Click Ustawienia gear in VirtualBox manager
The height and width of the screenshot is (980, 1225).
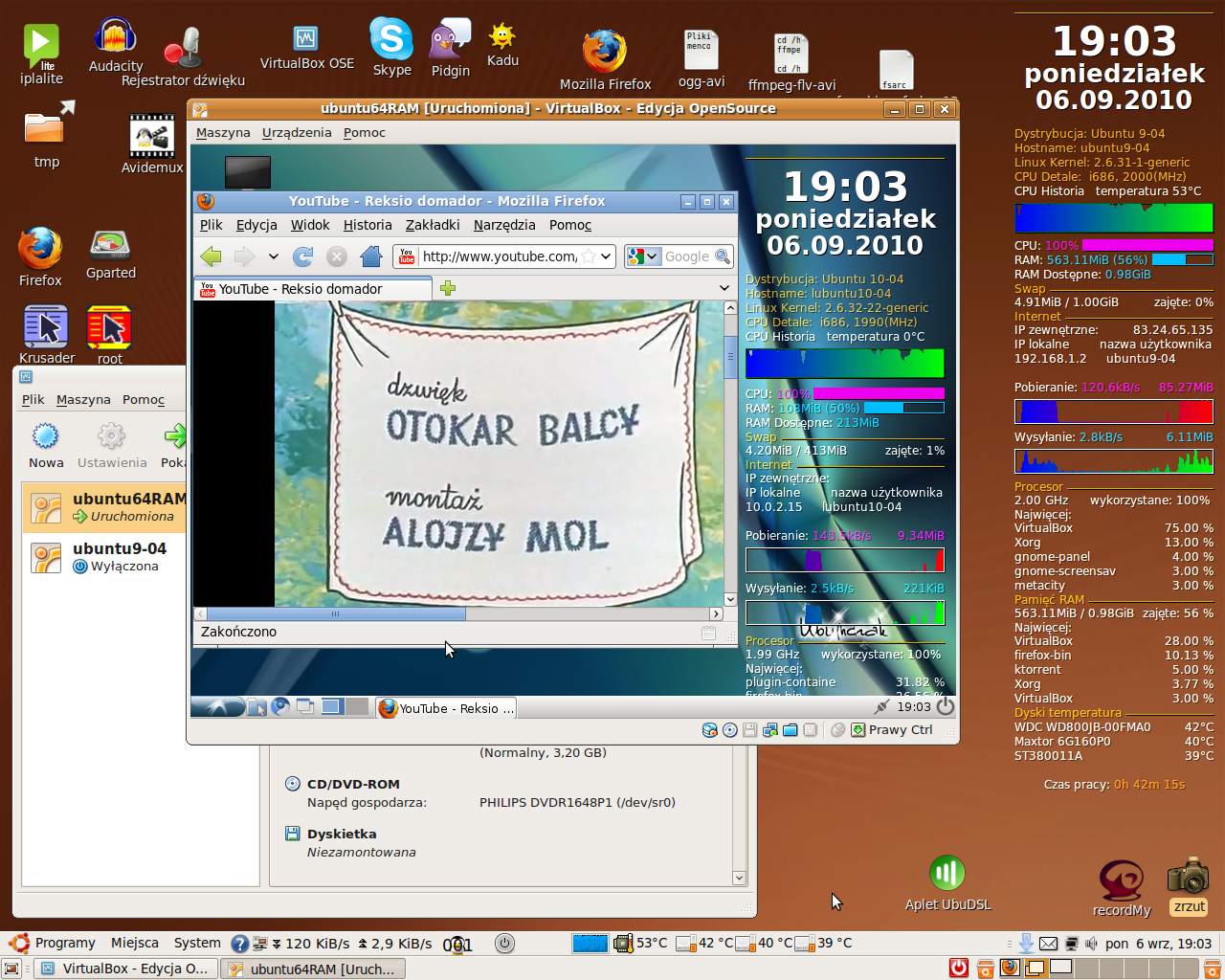point(112,446)
